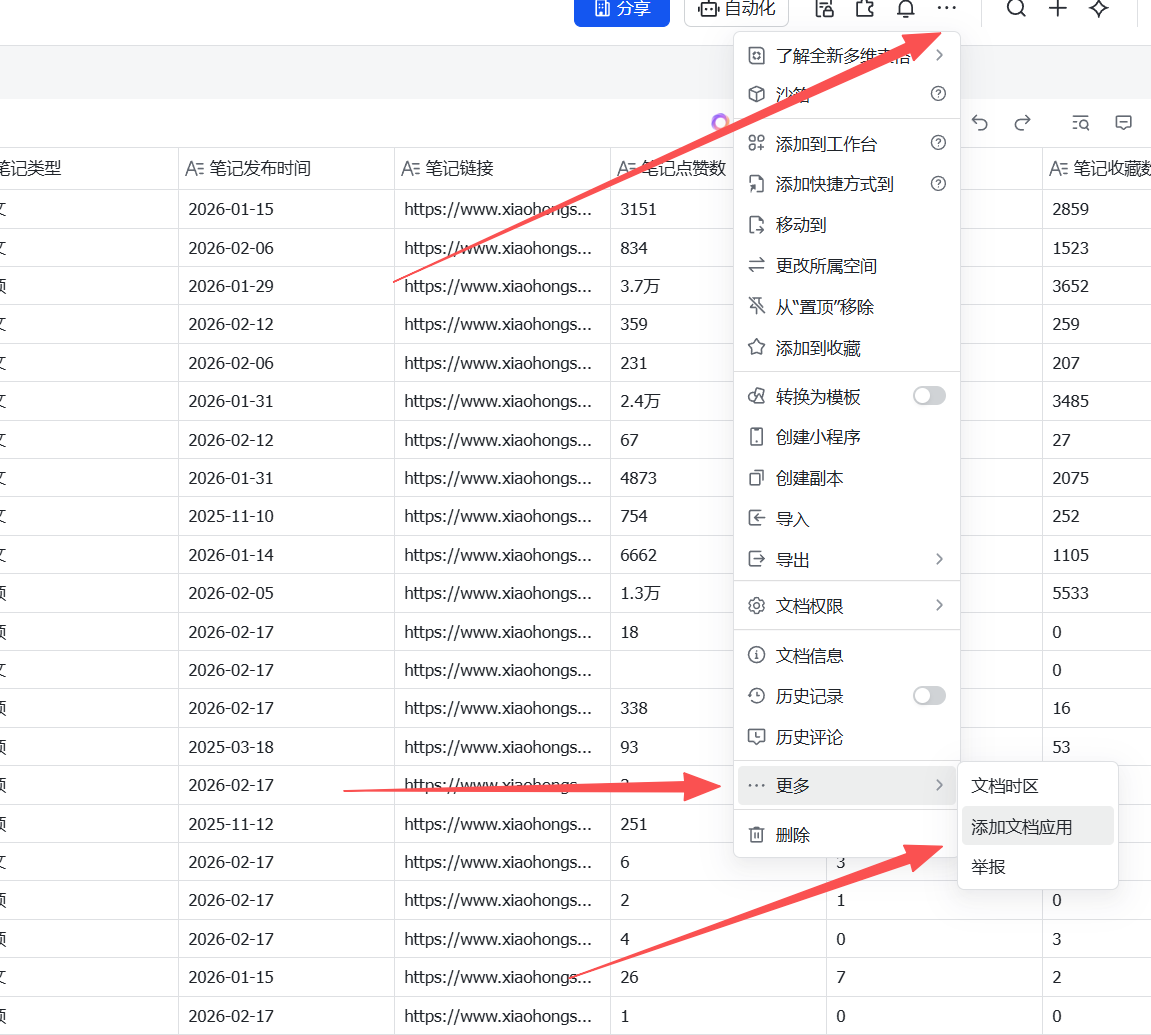This screenshot has width=1151, height=1035.
Task: Open the link in the 2026-02-05 row
Action: click(x=498, y=593)
